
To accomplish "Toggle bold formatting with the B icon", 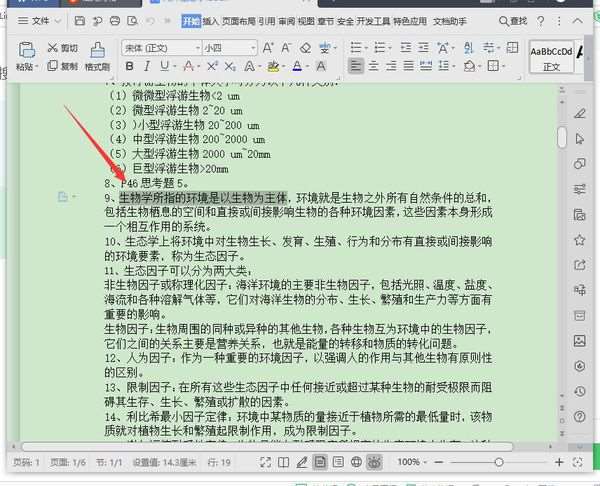I will (130, 66).
